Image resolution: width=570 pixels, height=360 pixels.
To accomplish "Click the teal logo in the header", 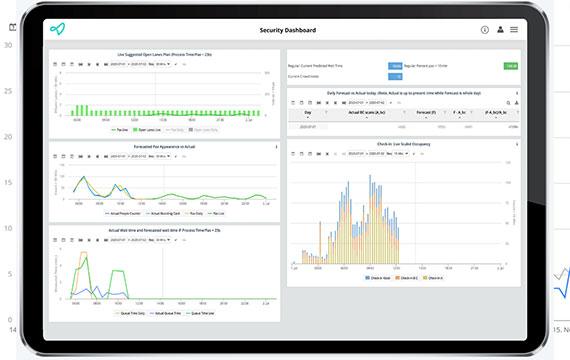I will (x=57, y=29).
